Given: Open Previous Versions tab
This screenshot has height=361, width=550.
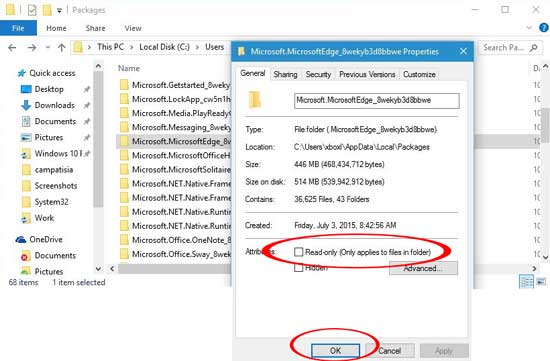Looking at the screenshot, I should (x=367, y=74).
